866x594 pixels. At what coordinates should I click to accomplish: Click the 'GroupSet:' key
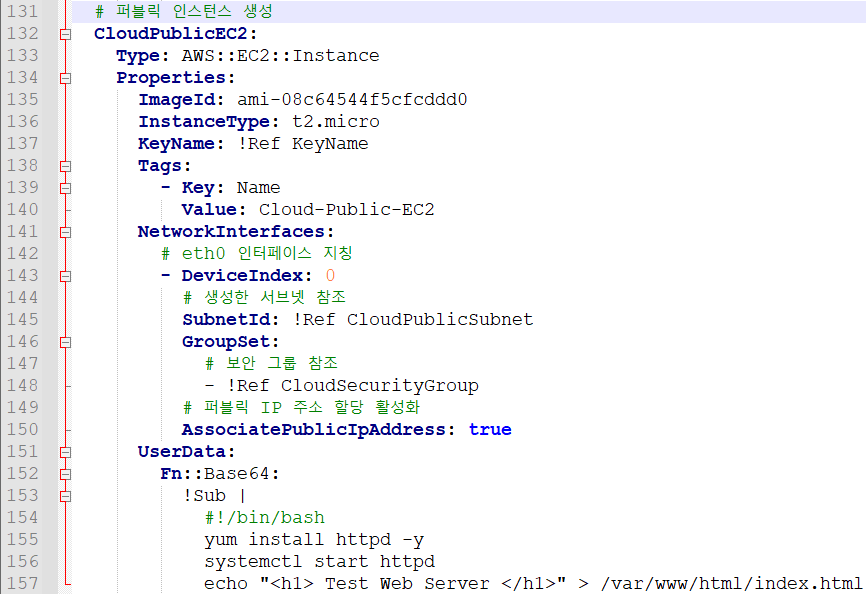pos(231,342)
